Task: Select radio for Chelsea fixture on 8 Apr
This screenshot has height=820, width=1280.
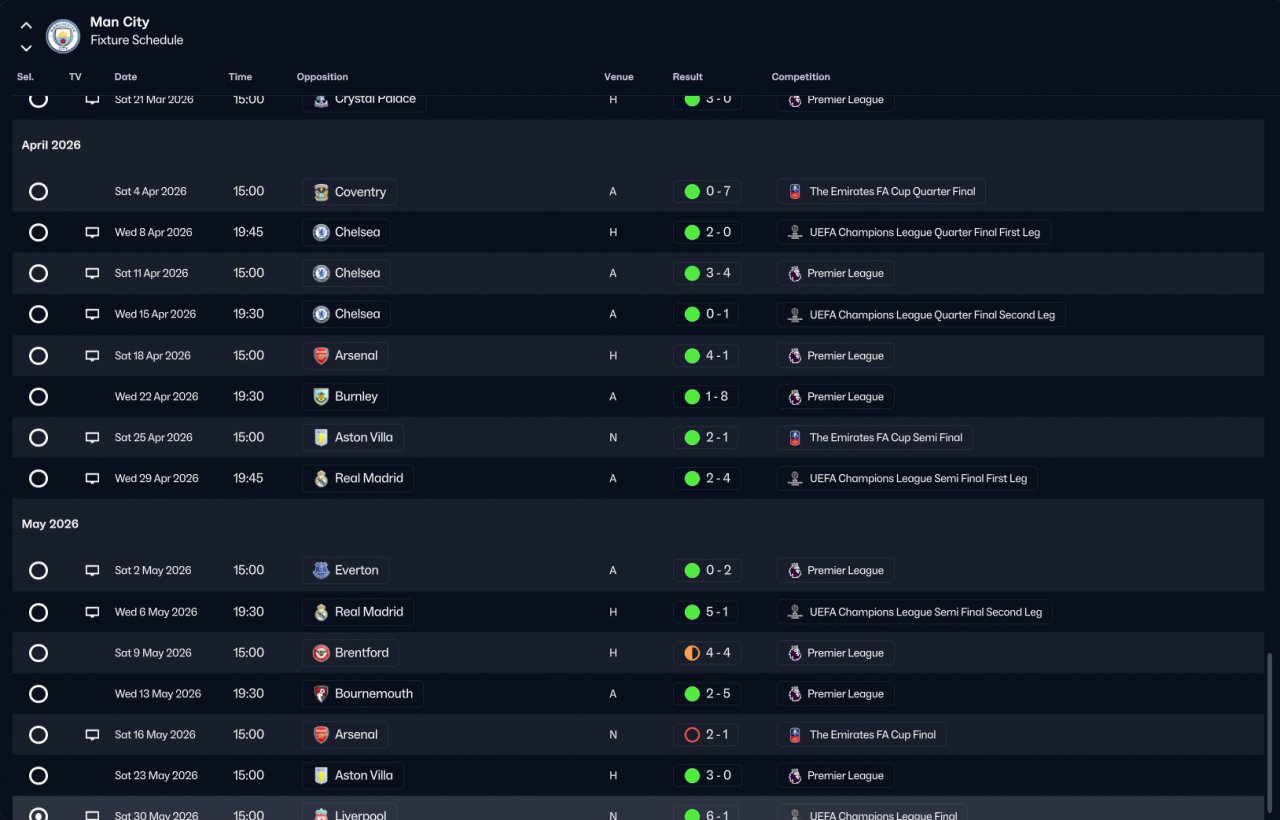Action: [38, 232]
